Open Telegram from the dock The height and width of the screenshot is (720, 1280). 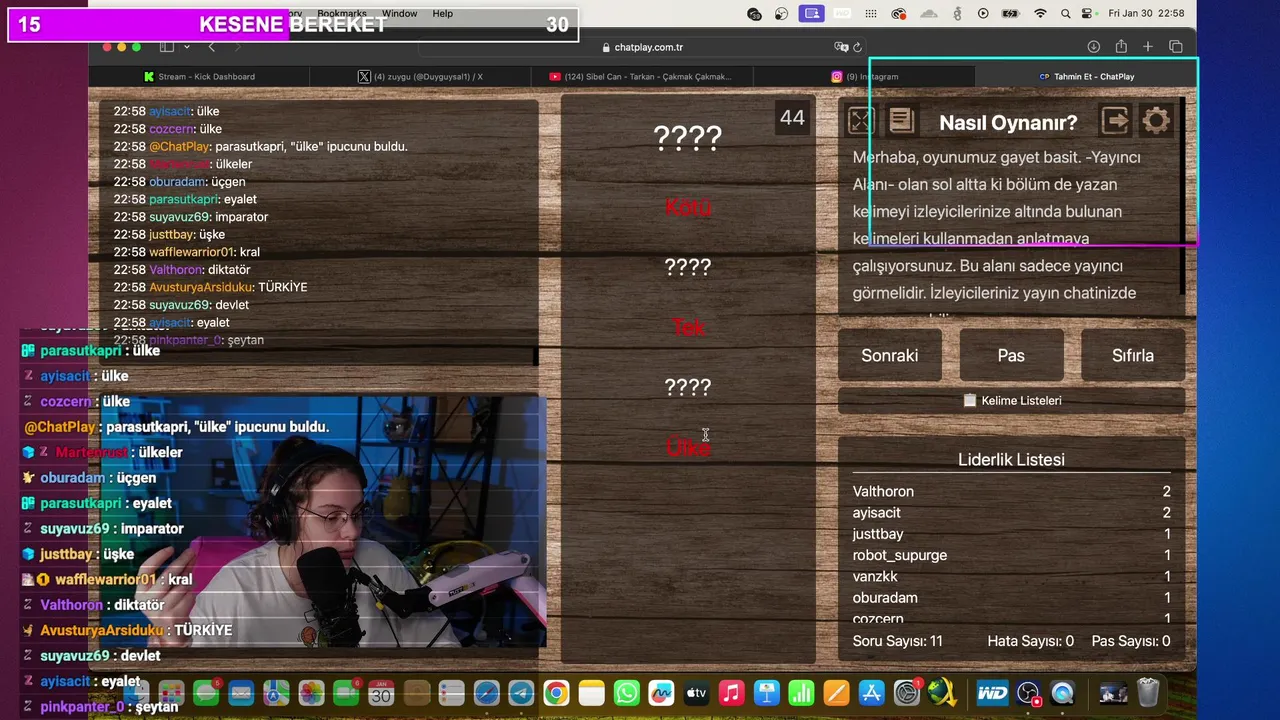521,693
